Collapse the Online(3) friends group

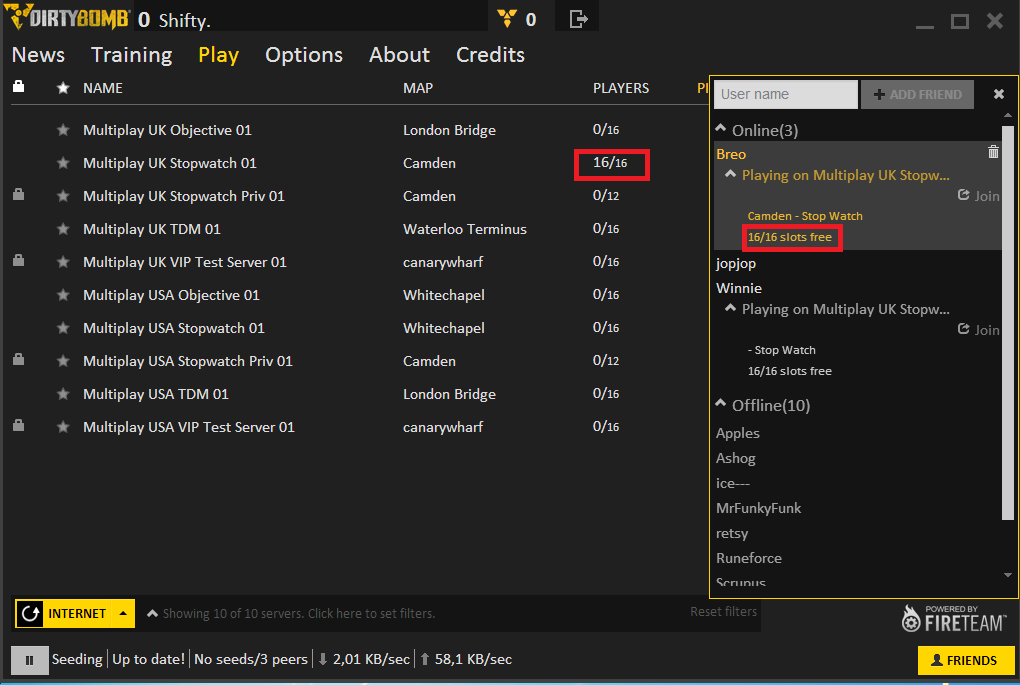point(720,130)
